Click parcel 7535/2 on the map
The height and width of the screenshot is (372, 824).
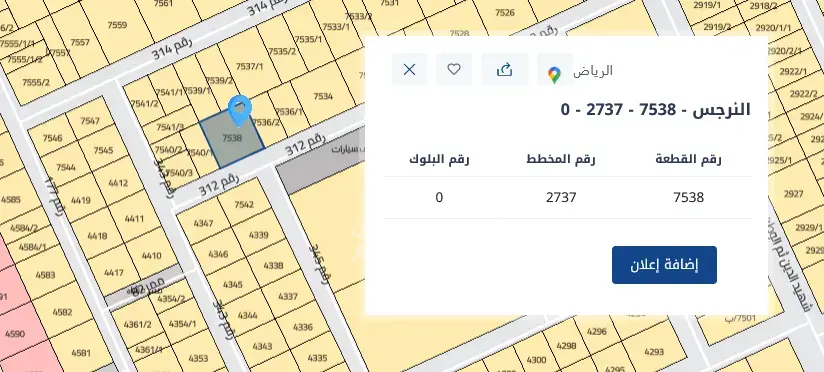tap(282, 51)
